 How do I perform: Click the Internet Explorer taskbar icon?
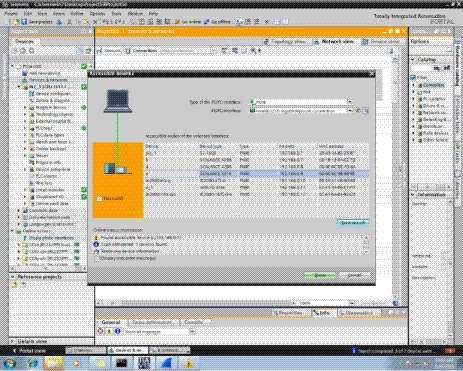32,363
